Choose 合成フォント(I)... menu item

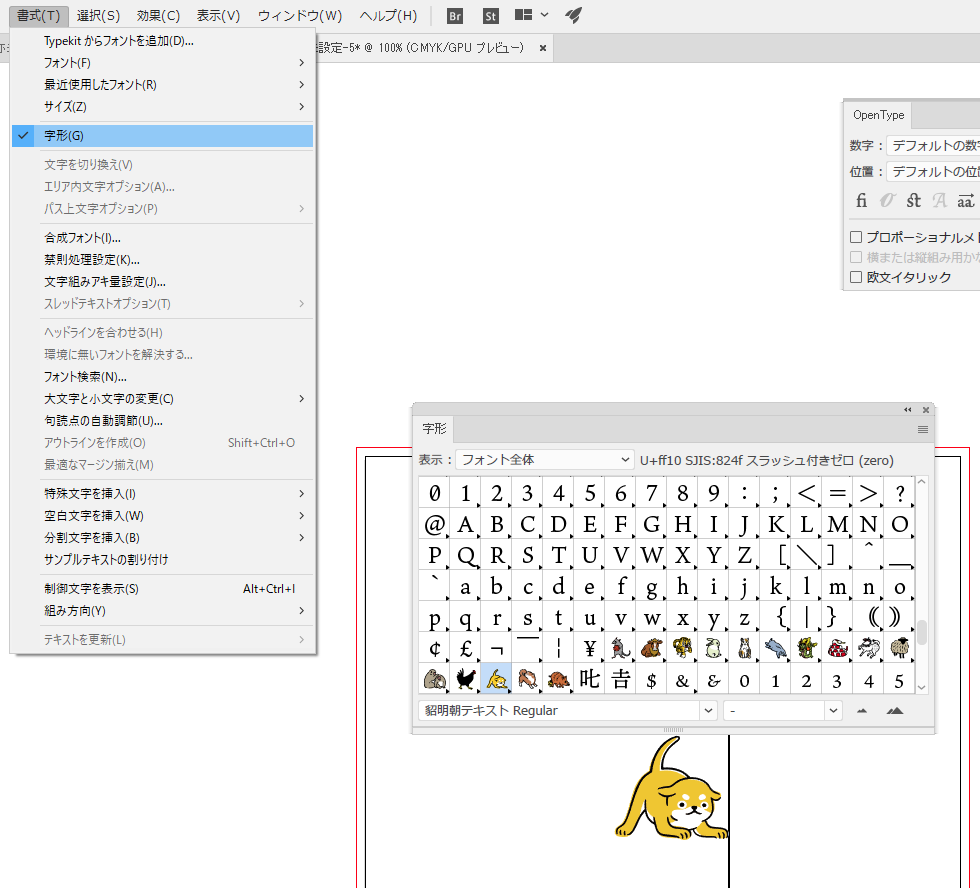(162, 237)
